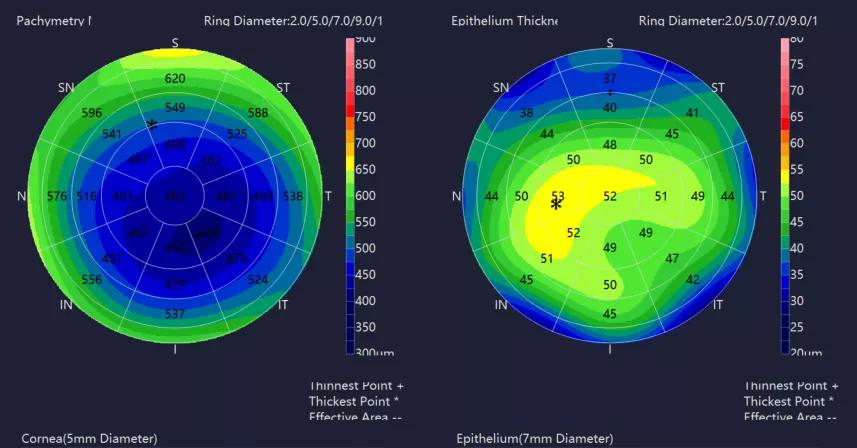Select the 476 pachymetry reading
This screenshot has height=448, width=857.
coord(237,258)
